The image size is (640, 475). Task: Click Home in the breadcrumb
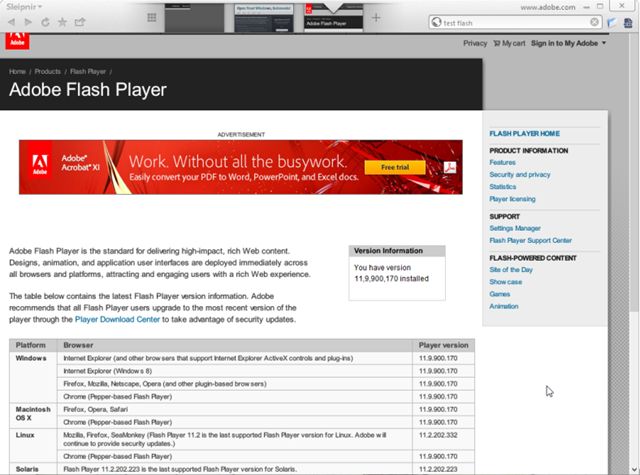17,71
